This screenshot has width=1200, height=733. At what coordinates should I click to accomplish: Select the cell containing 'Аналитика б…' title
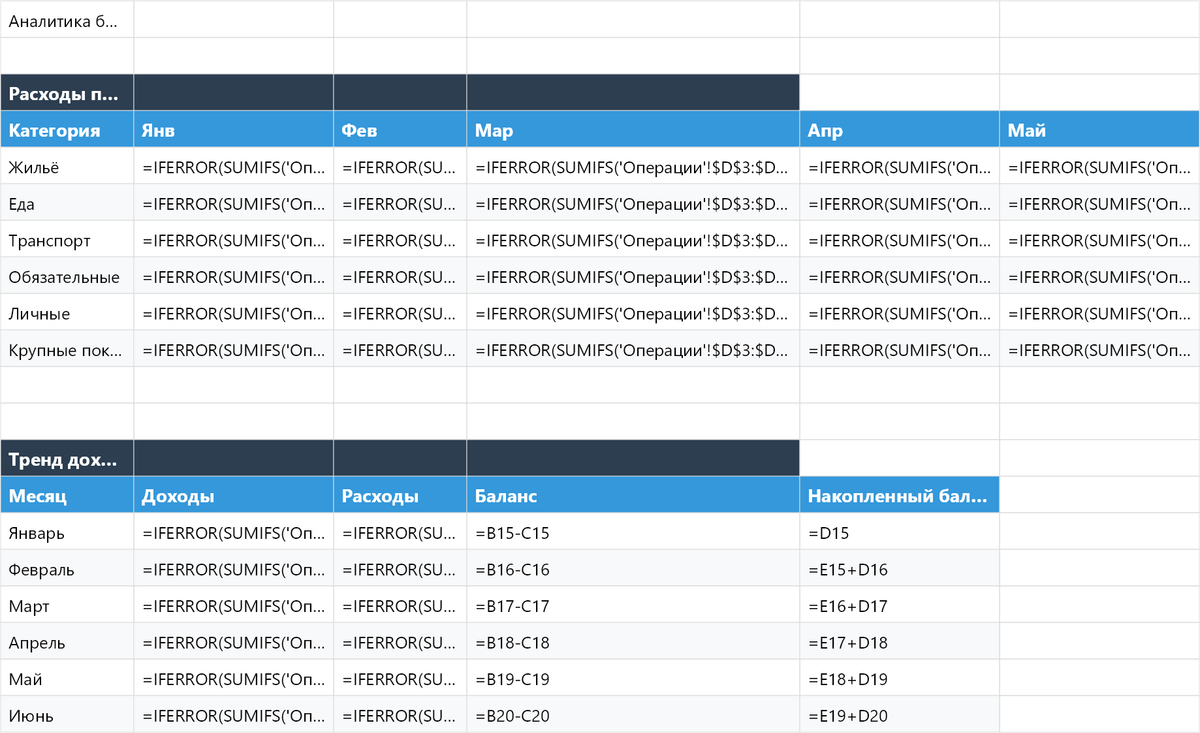[66, 18]
